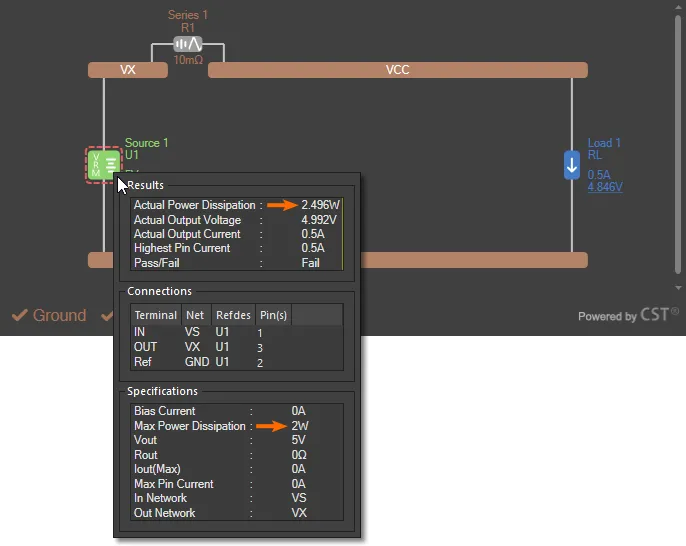Select the VX net bar
This screenshot has width=686, height=546.
[128, 70]
